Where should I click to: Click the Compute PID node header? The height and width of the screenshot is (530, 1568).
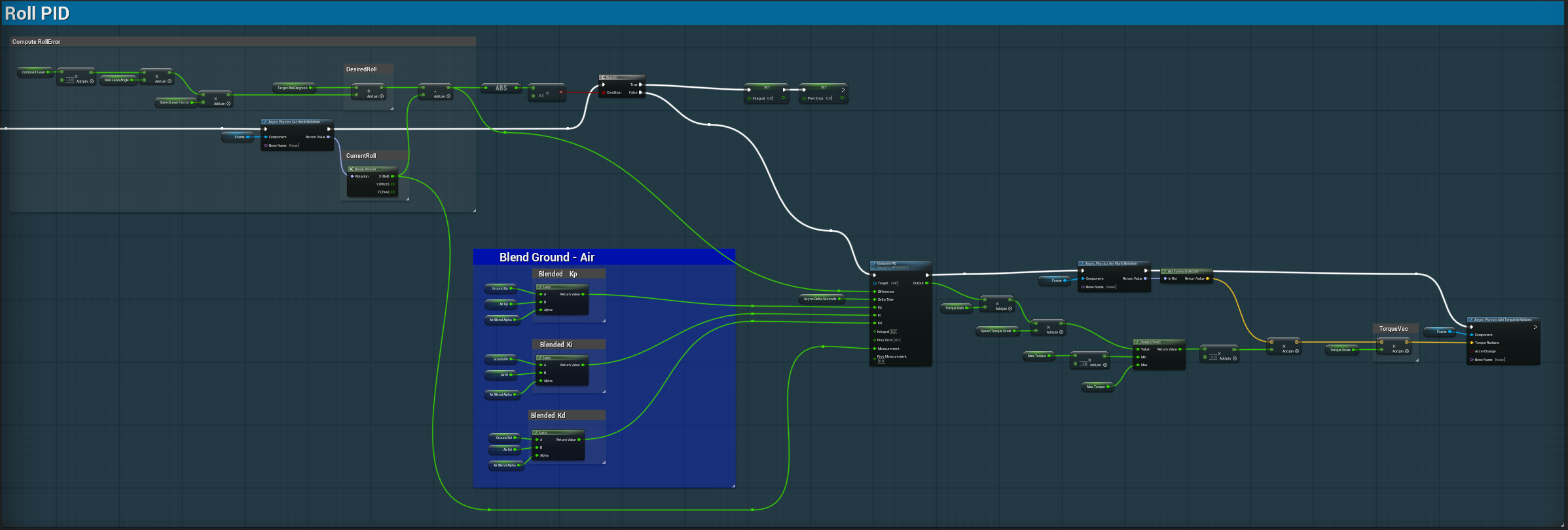coord(900,265)
